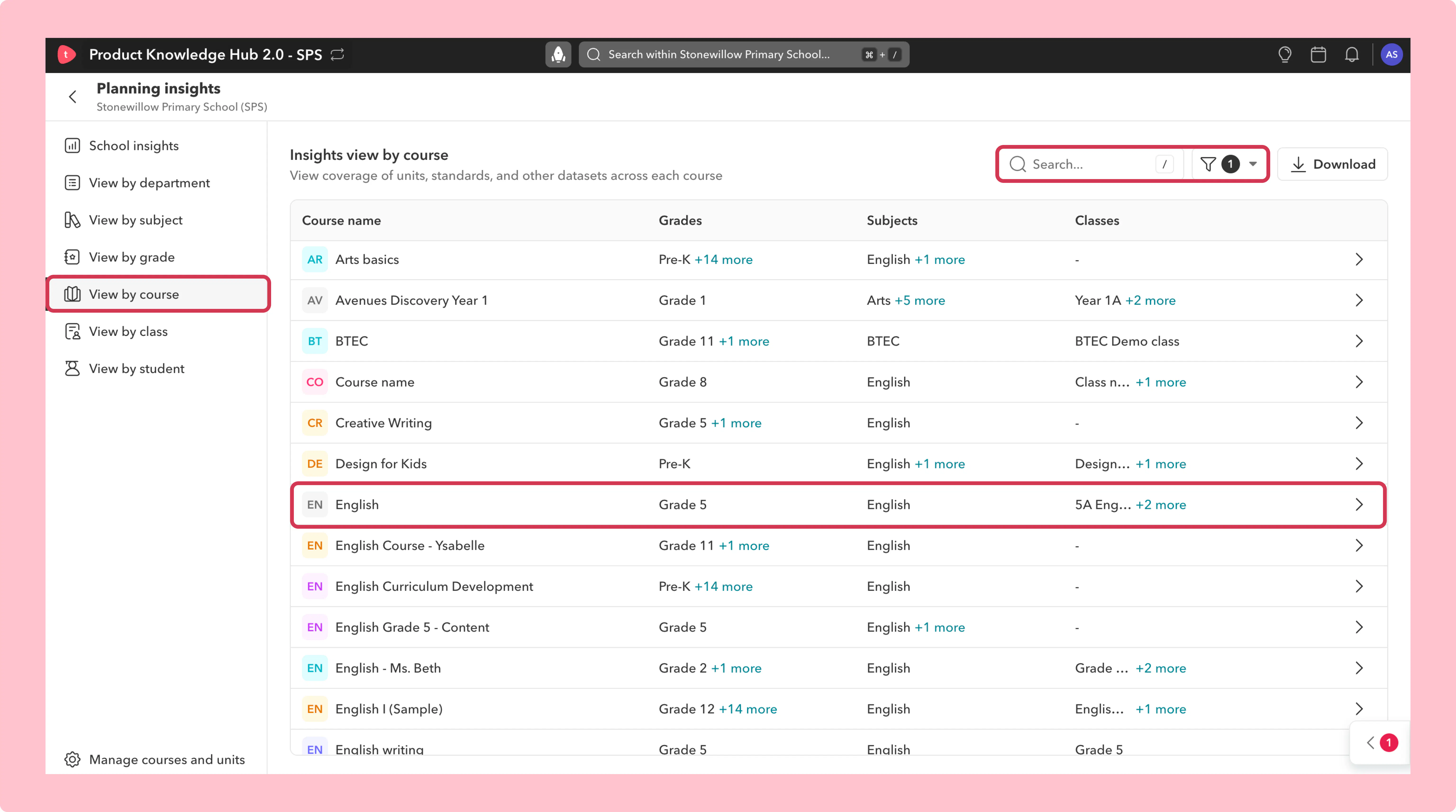Click the global school search bar
The width and height of the screenshot is (1456, 812).
[744, 54]
